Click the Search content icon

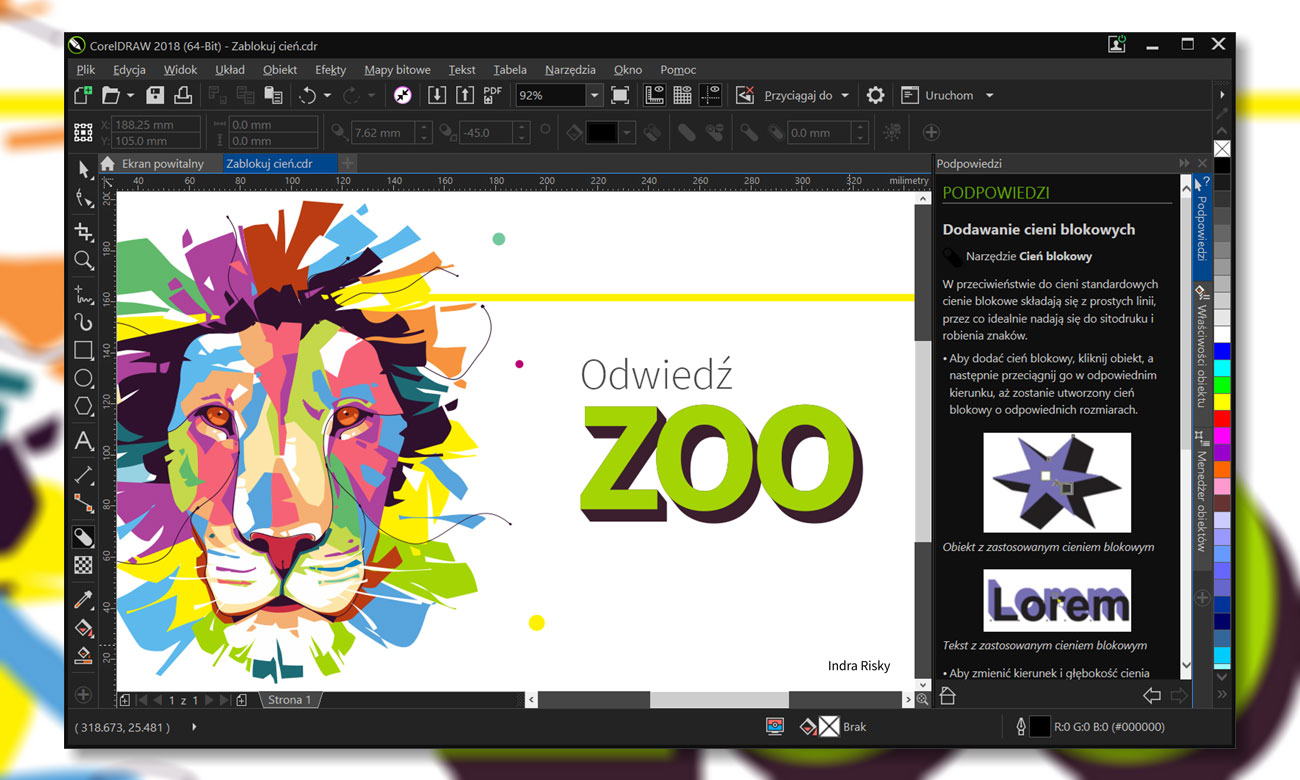pyautogui.click(x=402, y=95)
